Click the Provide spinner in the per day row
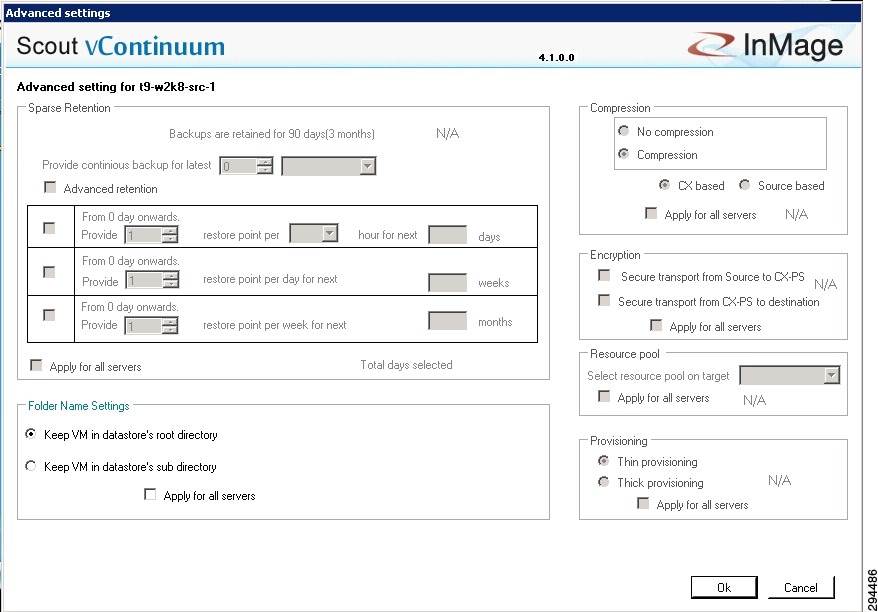This screenshot has height=612, width=878. coord(152,279)
